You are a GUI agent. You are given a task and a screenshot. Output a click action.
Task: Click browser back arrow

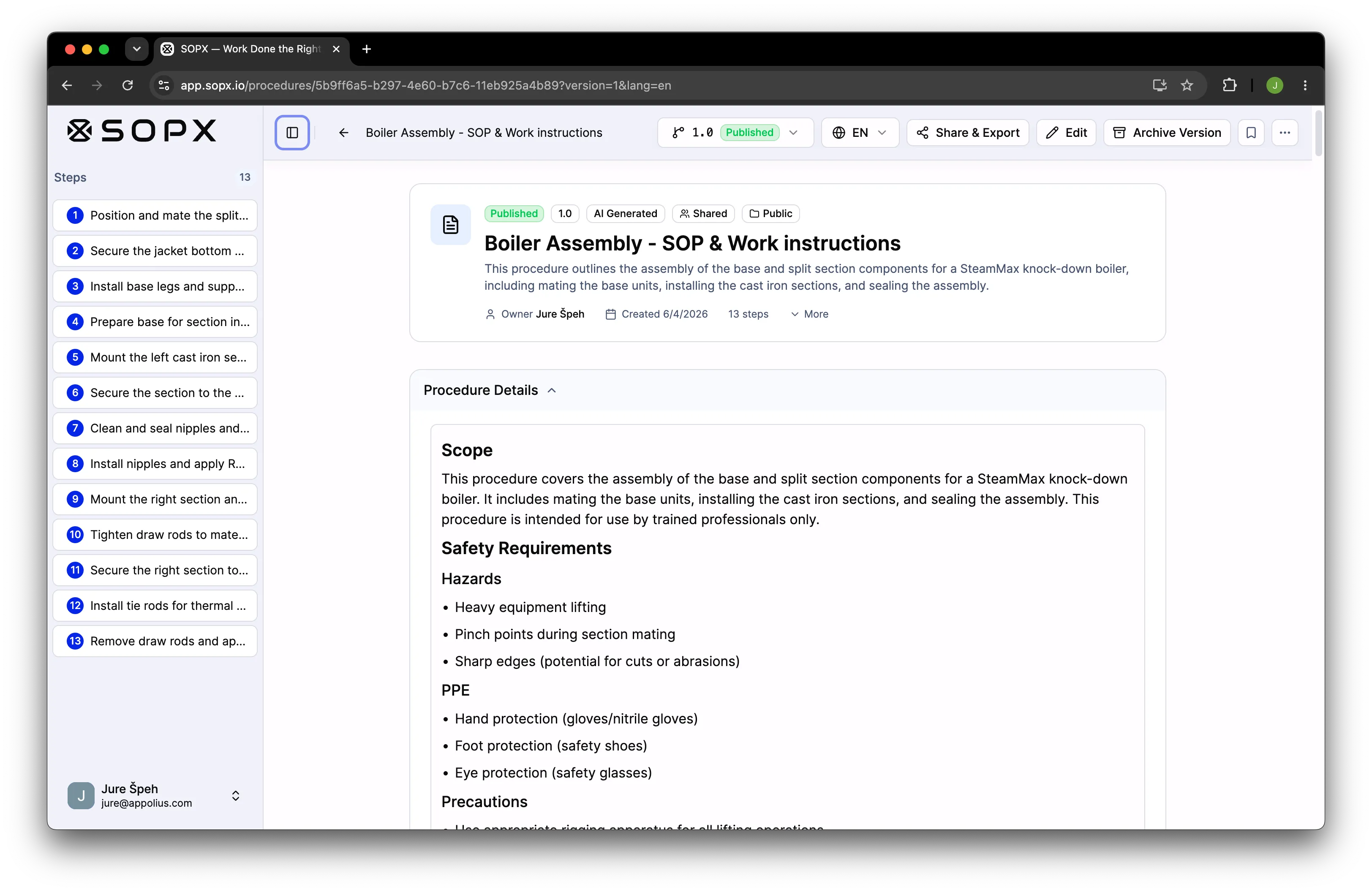click(67, 85)
